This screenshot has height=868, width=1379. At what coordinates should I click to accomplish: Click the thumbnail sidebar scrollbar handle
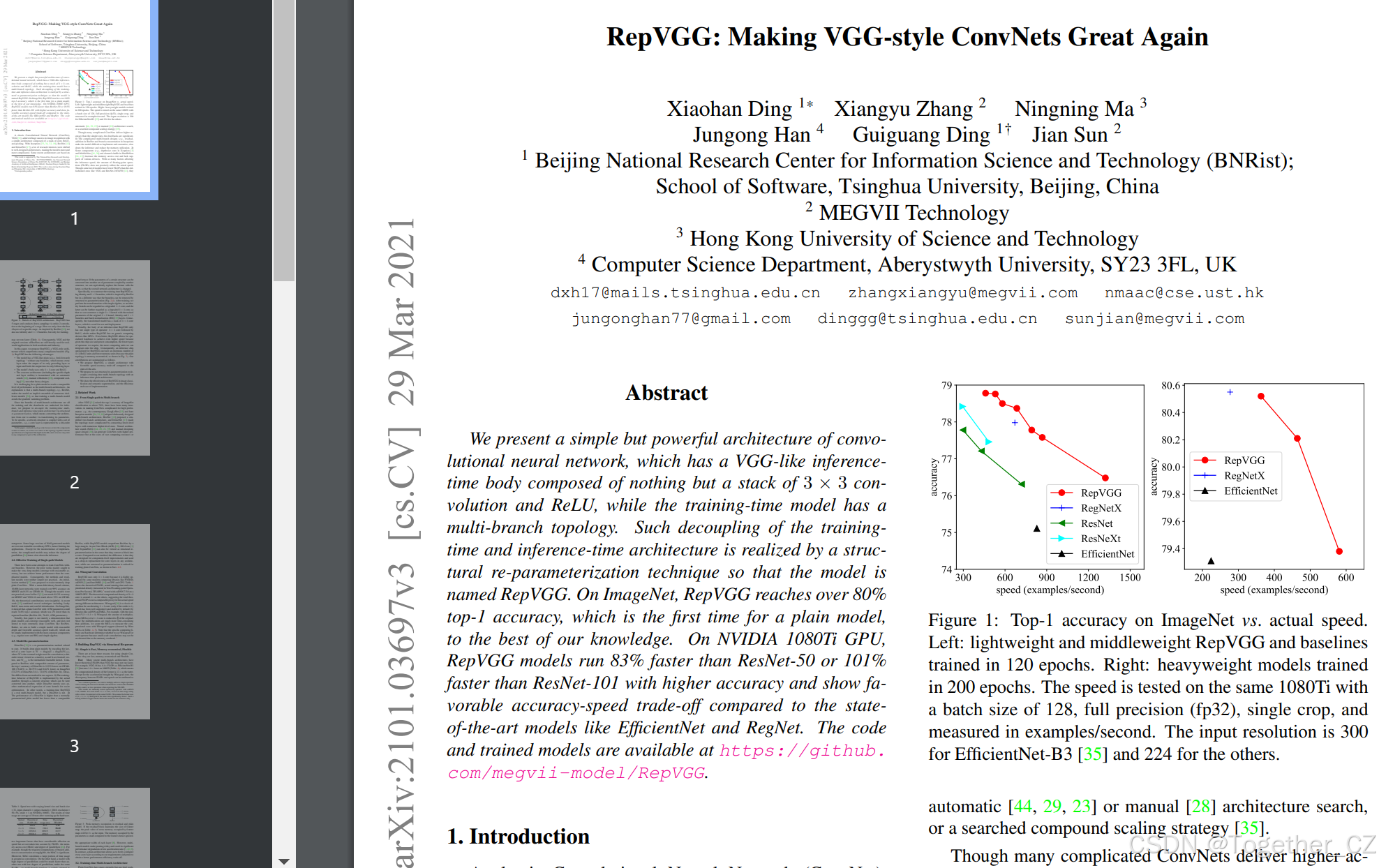tap(283, 140)
